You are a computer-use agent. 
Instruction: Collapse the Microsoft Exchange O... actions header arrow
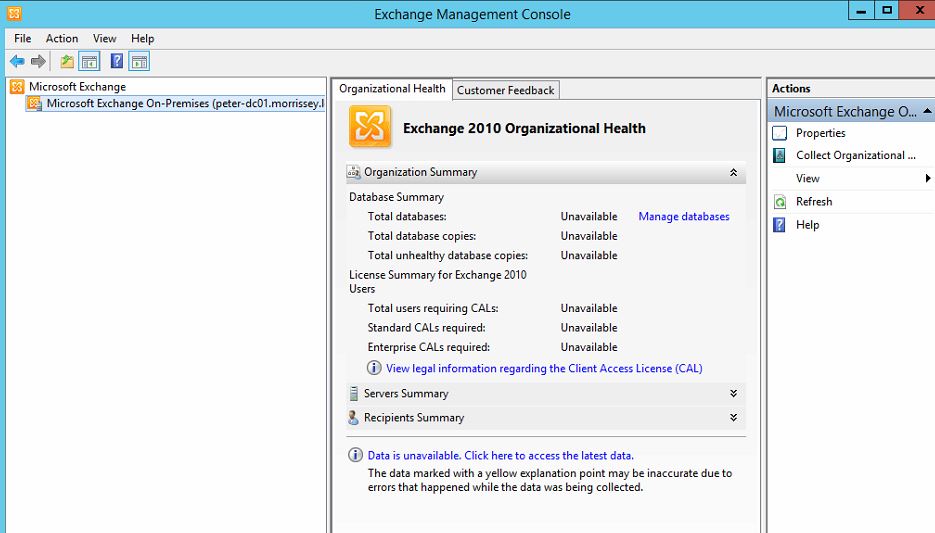point(927,111)
